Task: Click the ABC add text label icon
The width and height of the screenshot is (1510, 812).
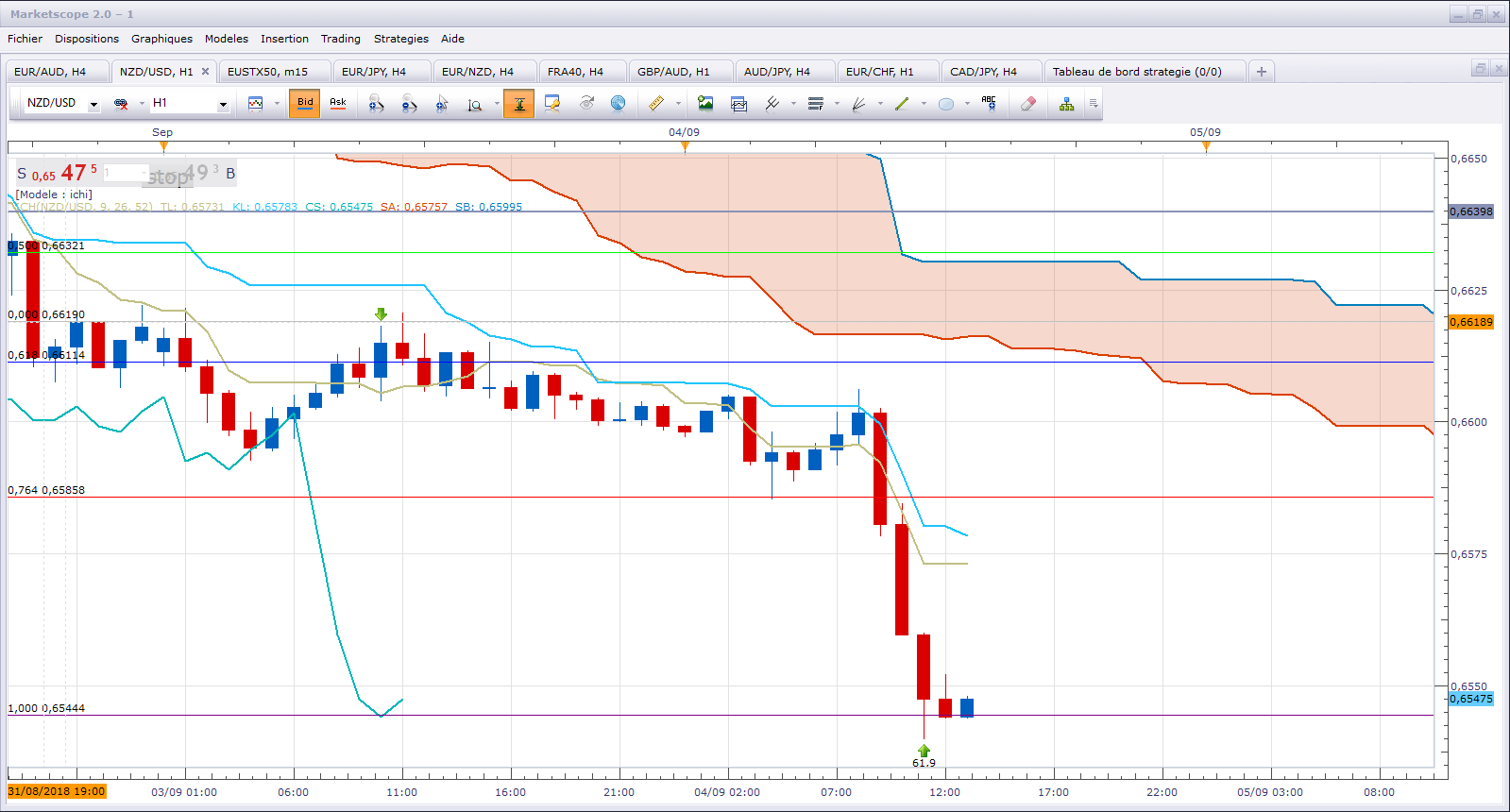Action: point(989,104)
